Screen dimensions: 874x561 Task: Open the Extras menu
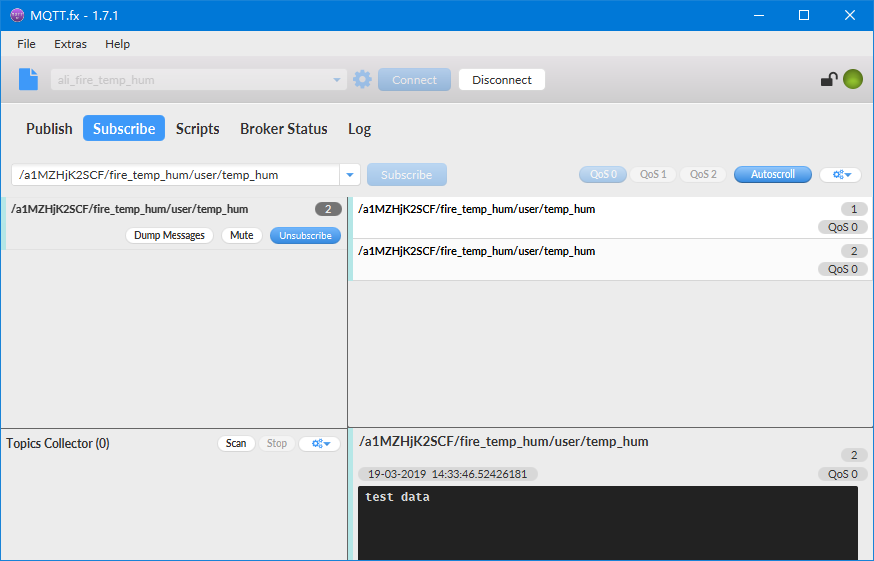point(70,44)
